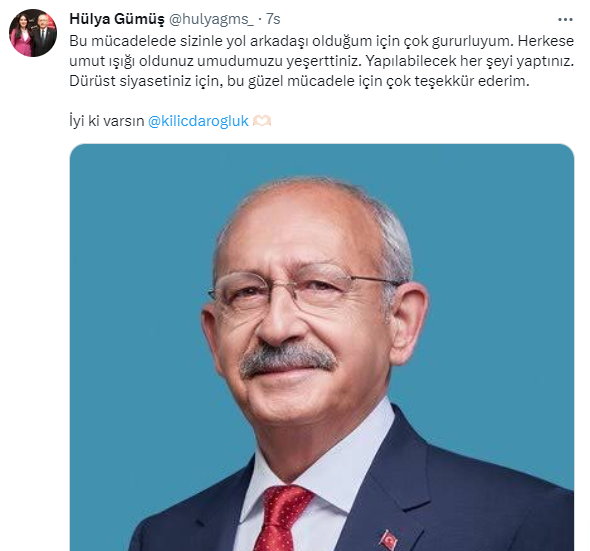590x551 pixels.
Task: Click the gray mustache in portrait
Action: (288, 359)
